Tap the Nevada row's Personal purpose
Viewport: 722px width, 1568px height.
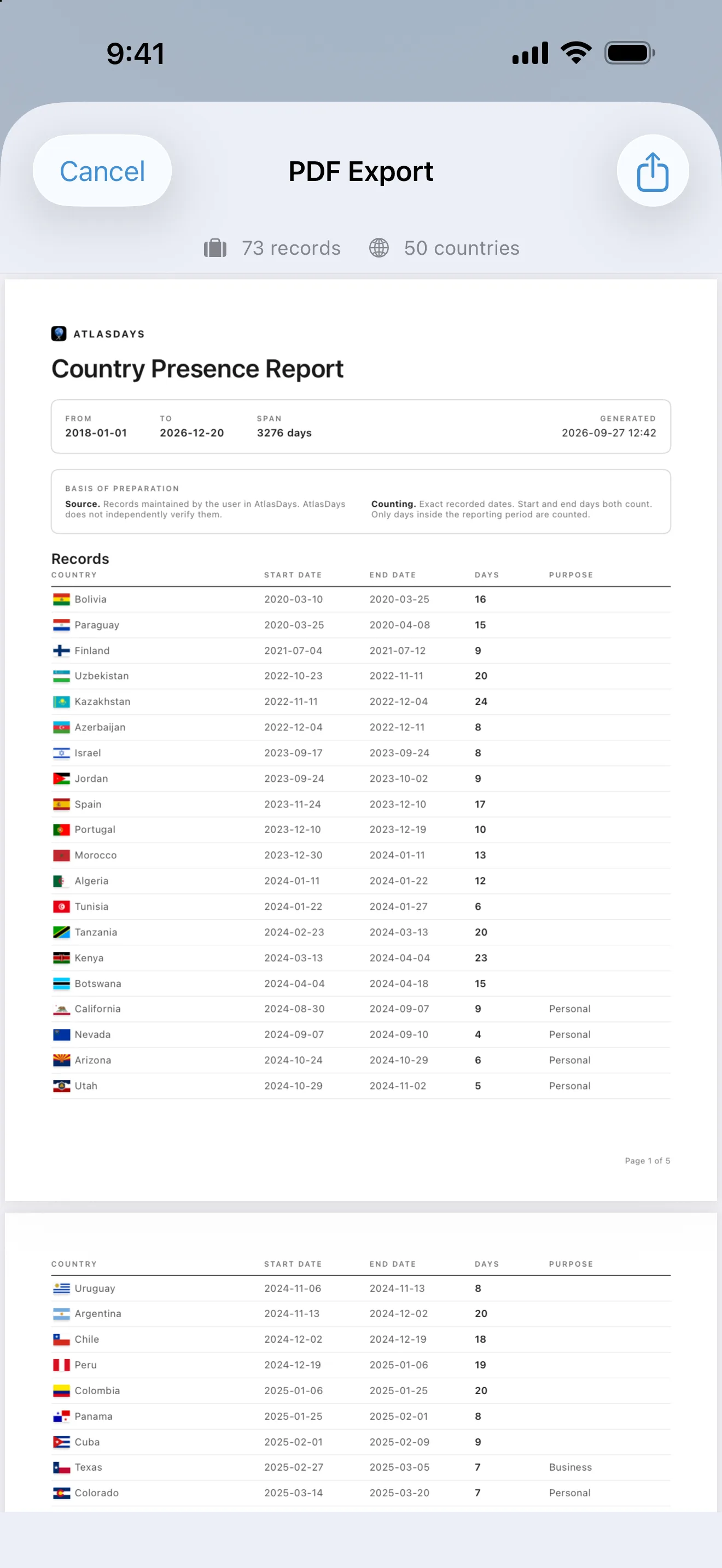(570, 1035)
